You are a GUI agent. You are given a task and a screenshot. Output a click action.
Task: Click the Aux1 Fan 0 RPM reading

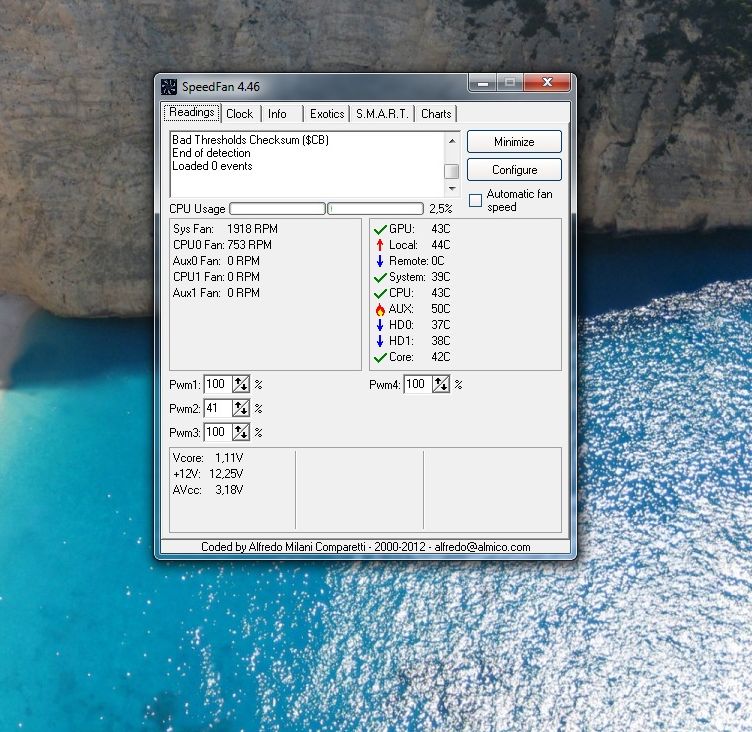point(216,293)
